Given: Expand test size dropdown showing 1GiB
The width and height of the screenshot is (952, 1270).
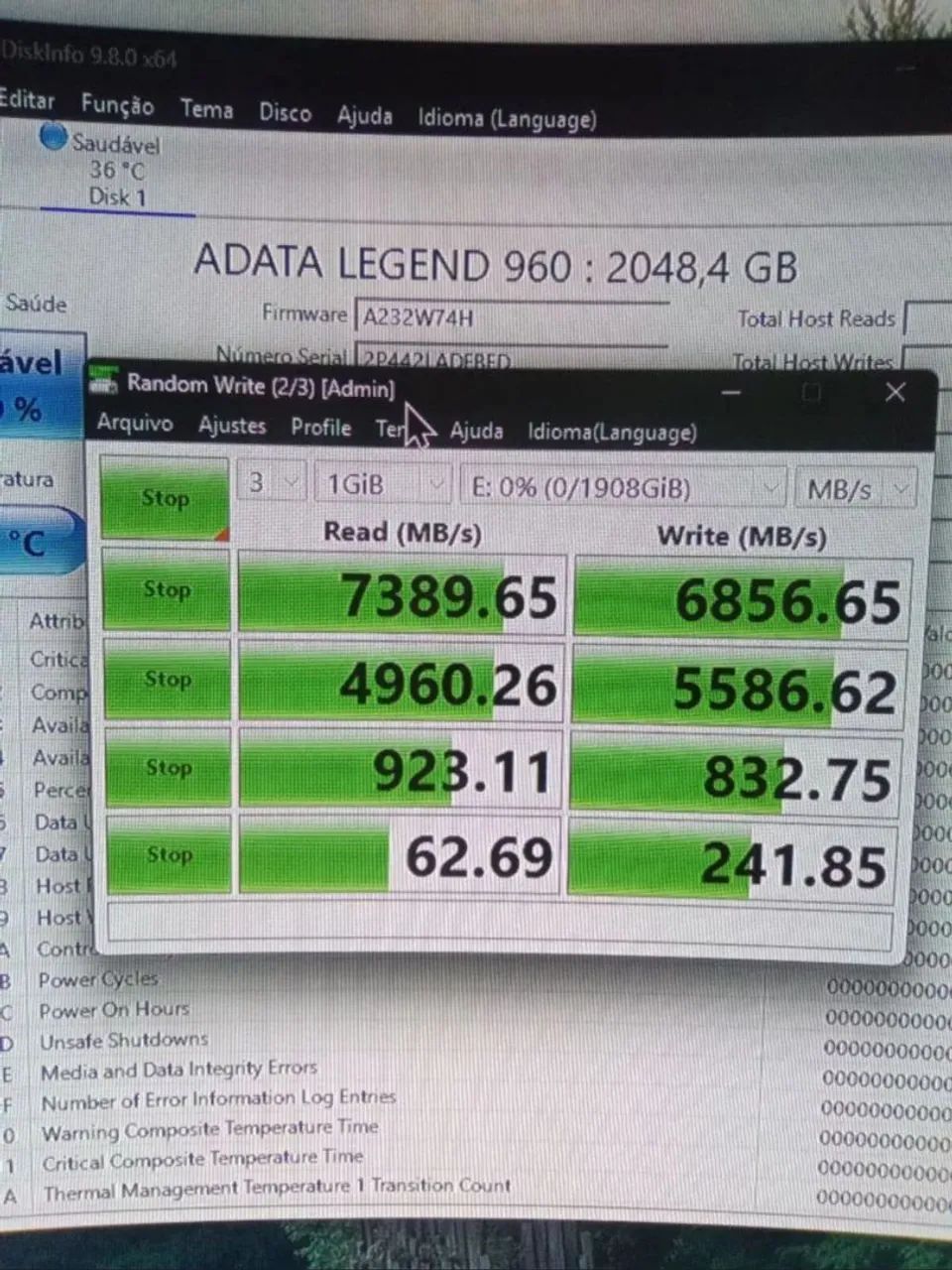Looking at the screenshot, I should click(x=382, y=484).
